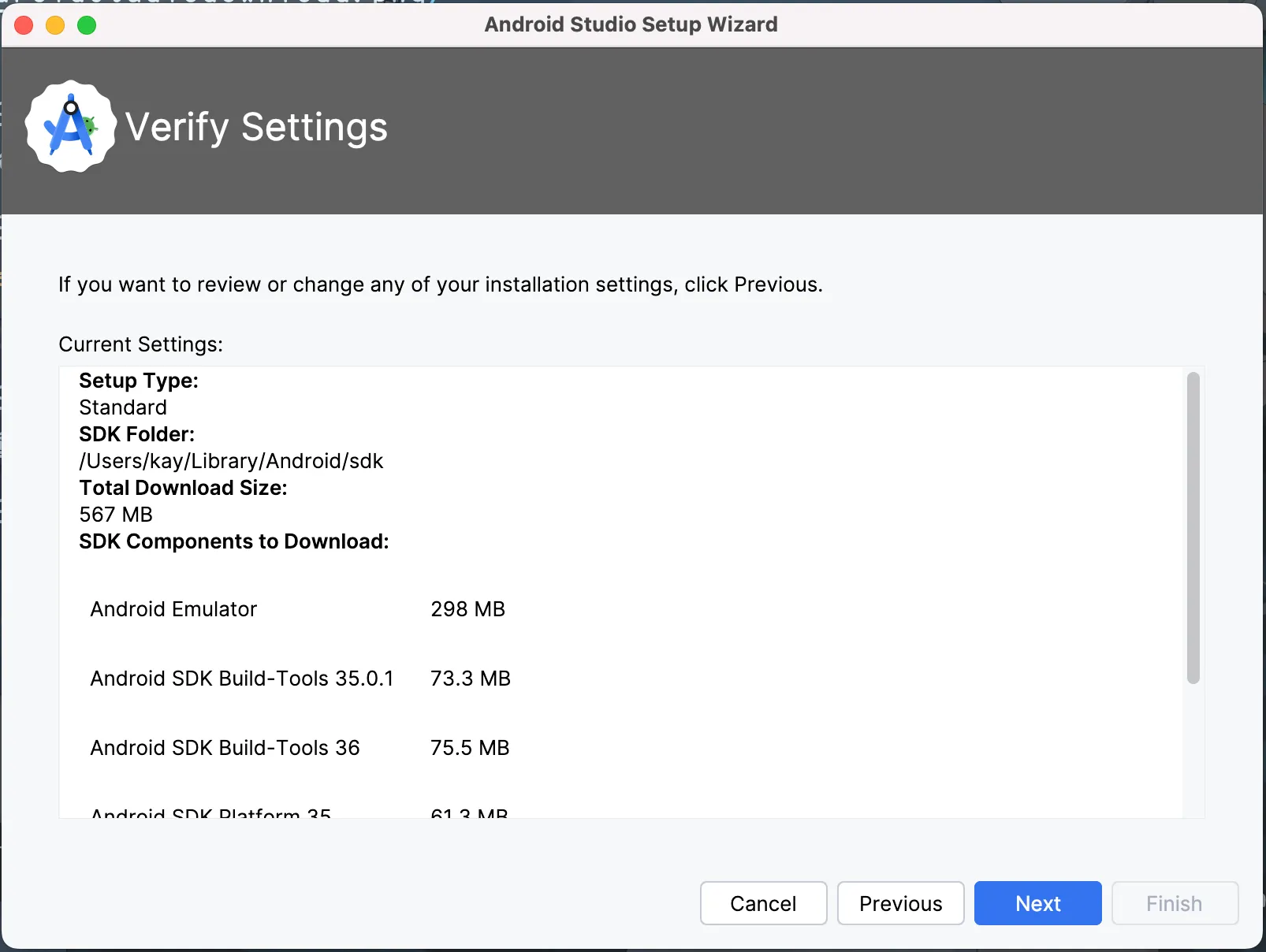
Task: Click the SDK folder path text
Action: point(231,461)
